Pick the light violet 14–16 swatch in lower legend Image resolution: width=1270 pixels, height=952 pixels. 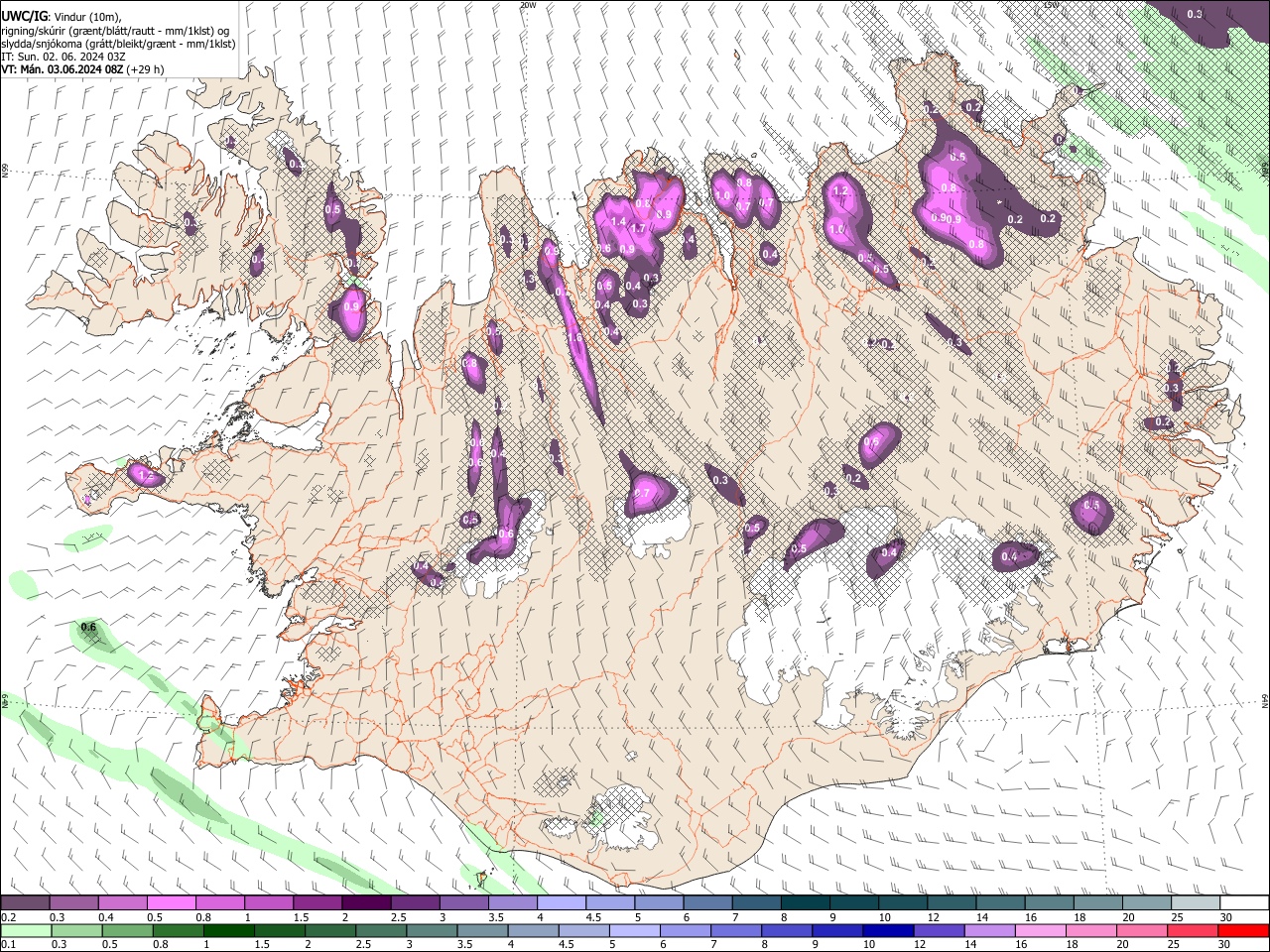pos(990,931)
